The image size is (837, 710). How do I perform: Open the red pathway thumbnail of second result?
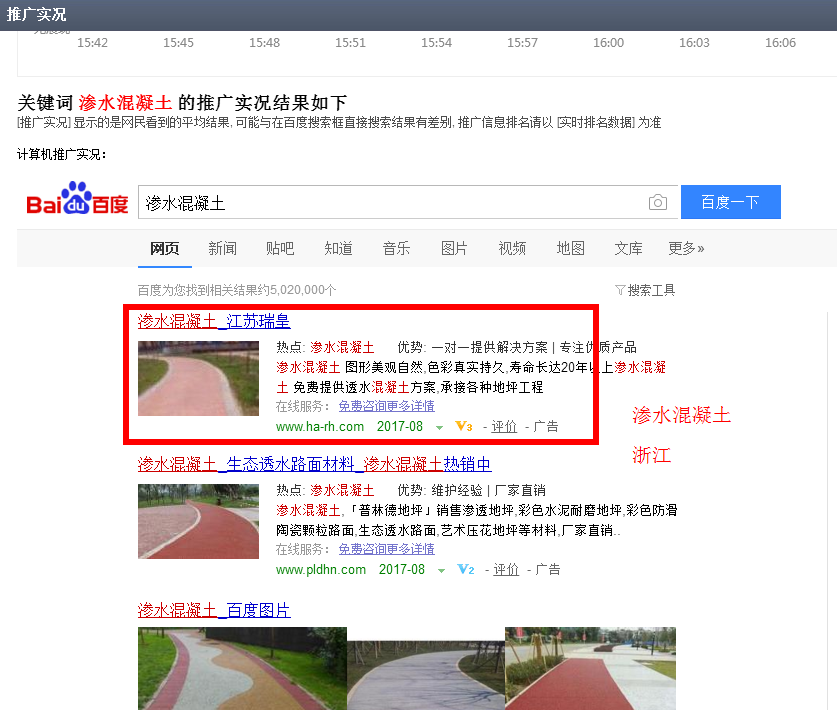(x=198, y=522)
